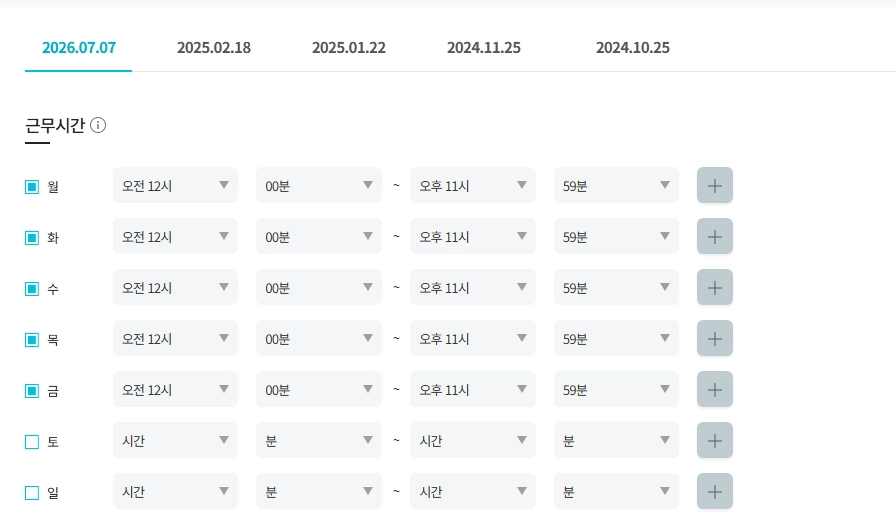Switch to the 2025.02.18 tab
The height and width of the screenshot is (522, 896).
[x=214, y=47]
